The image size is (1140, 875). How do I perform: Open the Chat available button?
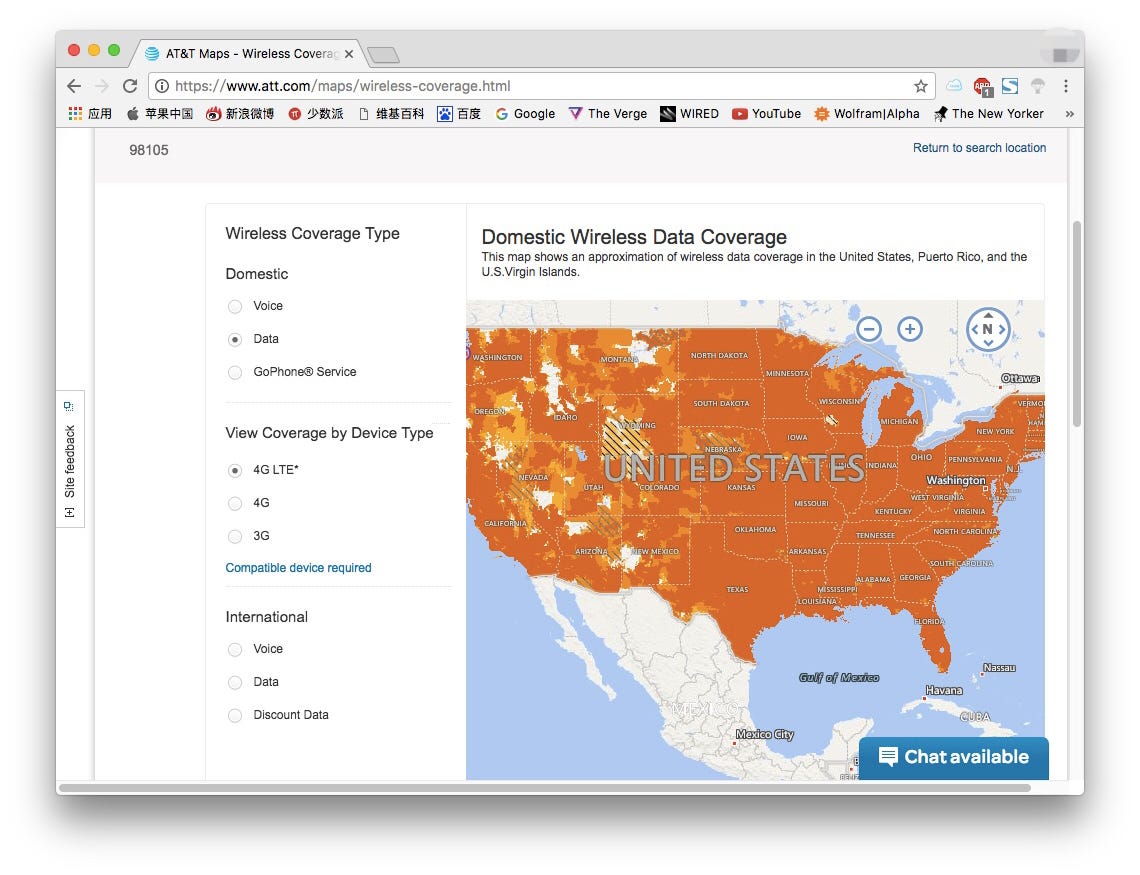click(953, 757)
